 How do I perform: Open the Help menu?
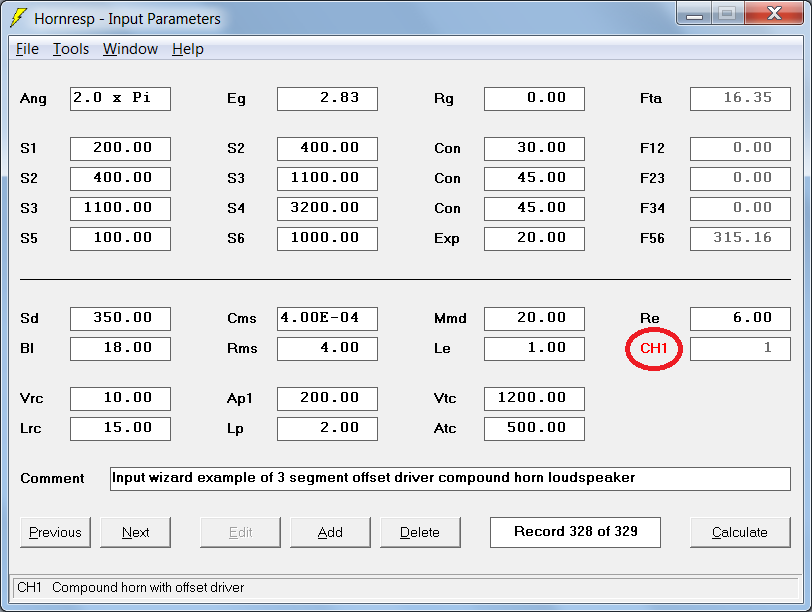click(x=187, y=49)
